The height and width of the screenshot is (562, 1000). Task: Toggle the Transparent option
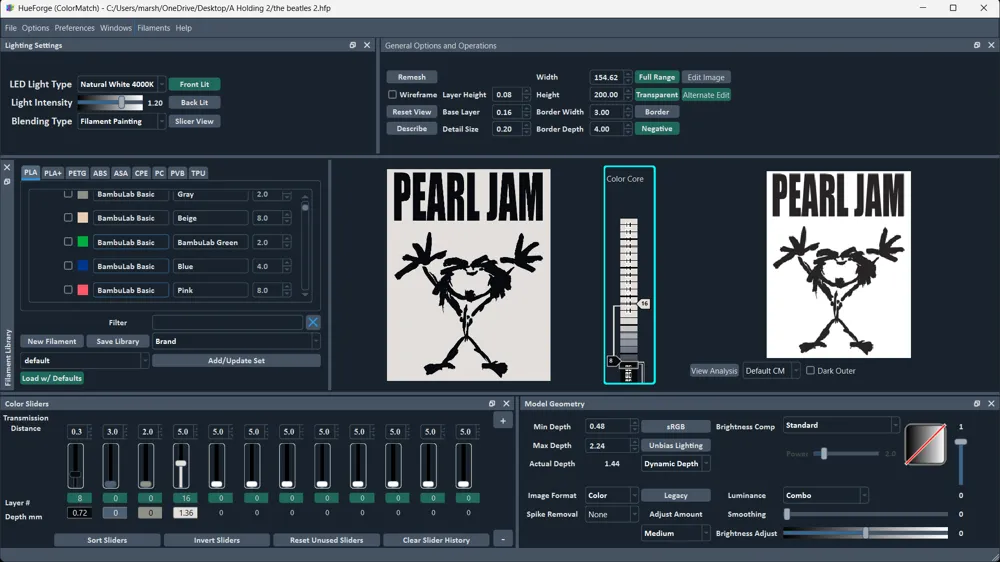[x=657, y=94]
